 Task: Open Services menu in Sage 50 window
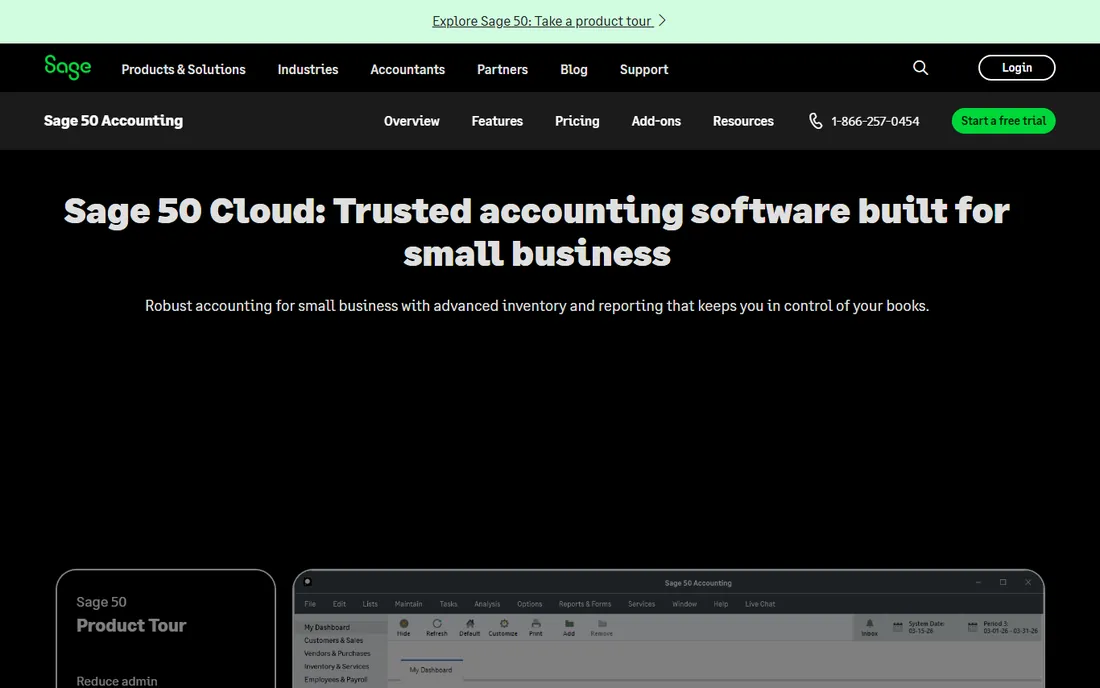[641, 604]
